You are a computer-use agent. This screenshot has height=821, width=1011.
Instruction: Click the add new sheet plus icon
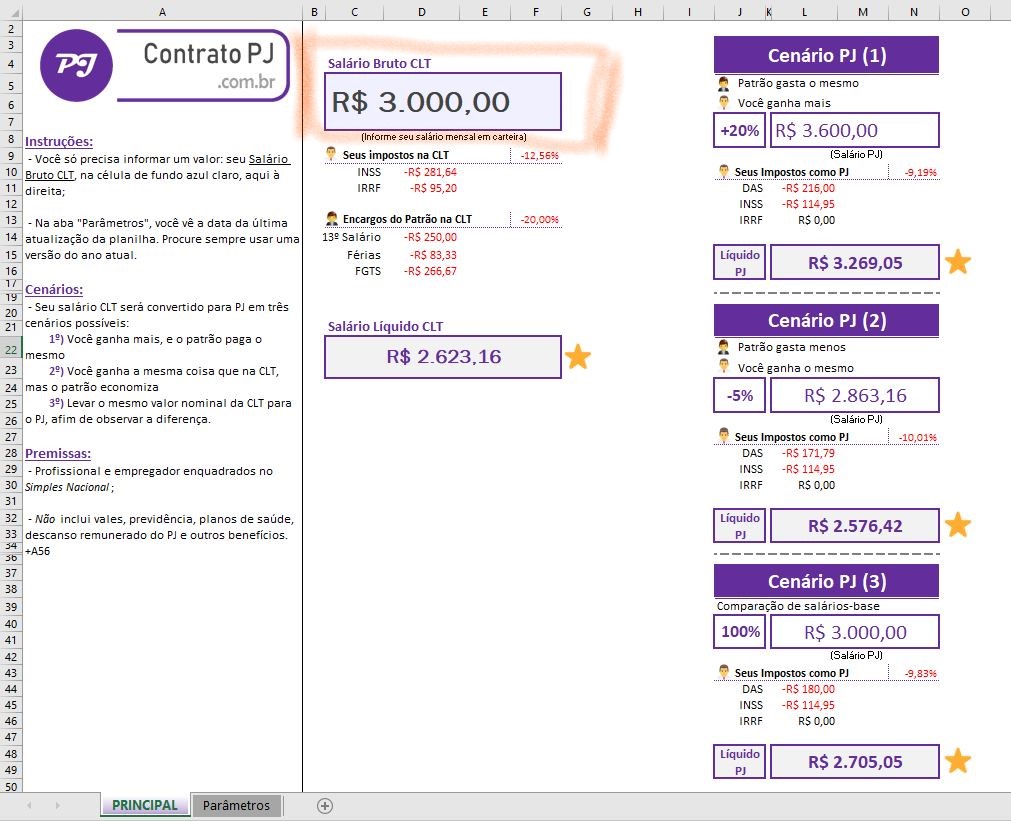click(324, 805)
